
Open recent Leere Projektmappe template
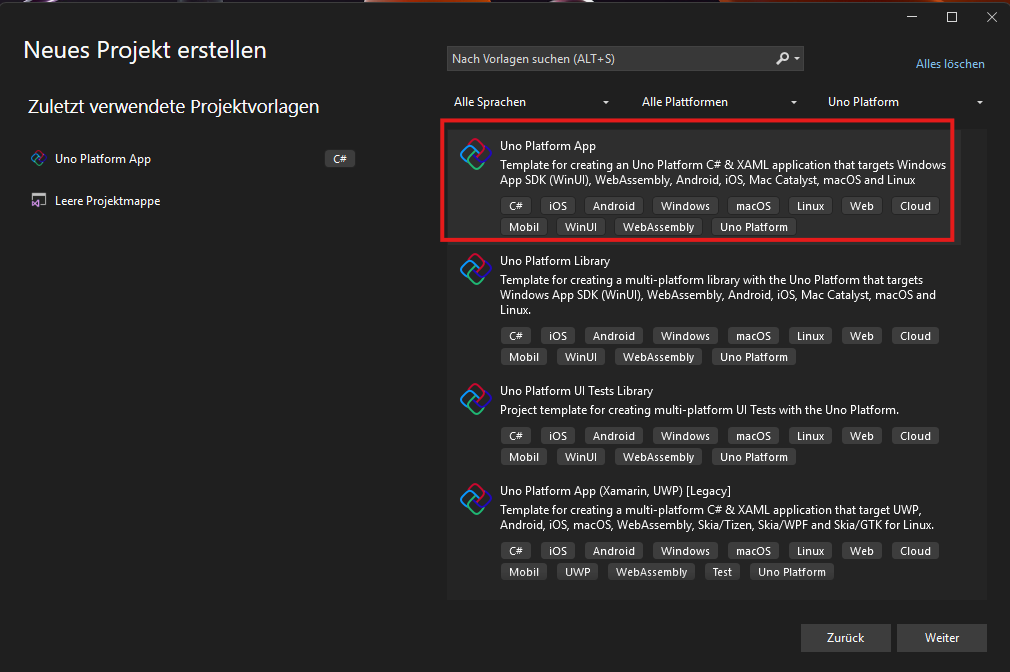click(x=107, y=201)
